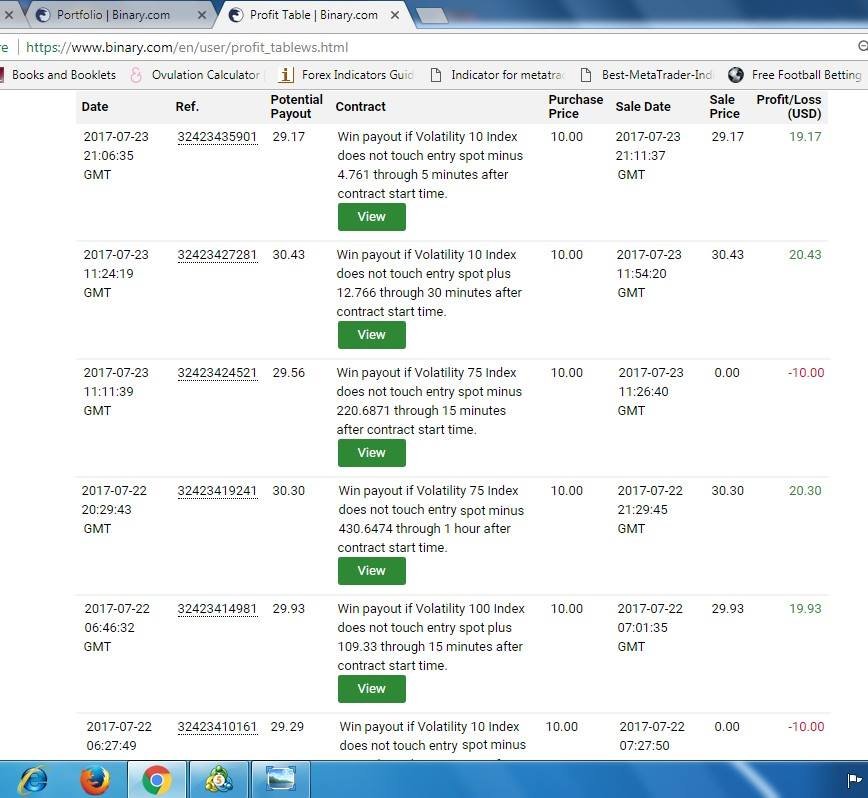Click Ovulation Calculator bookmark icon
This screenshot has width=868, height=798.
coord(136,75)
